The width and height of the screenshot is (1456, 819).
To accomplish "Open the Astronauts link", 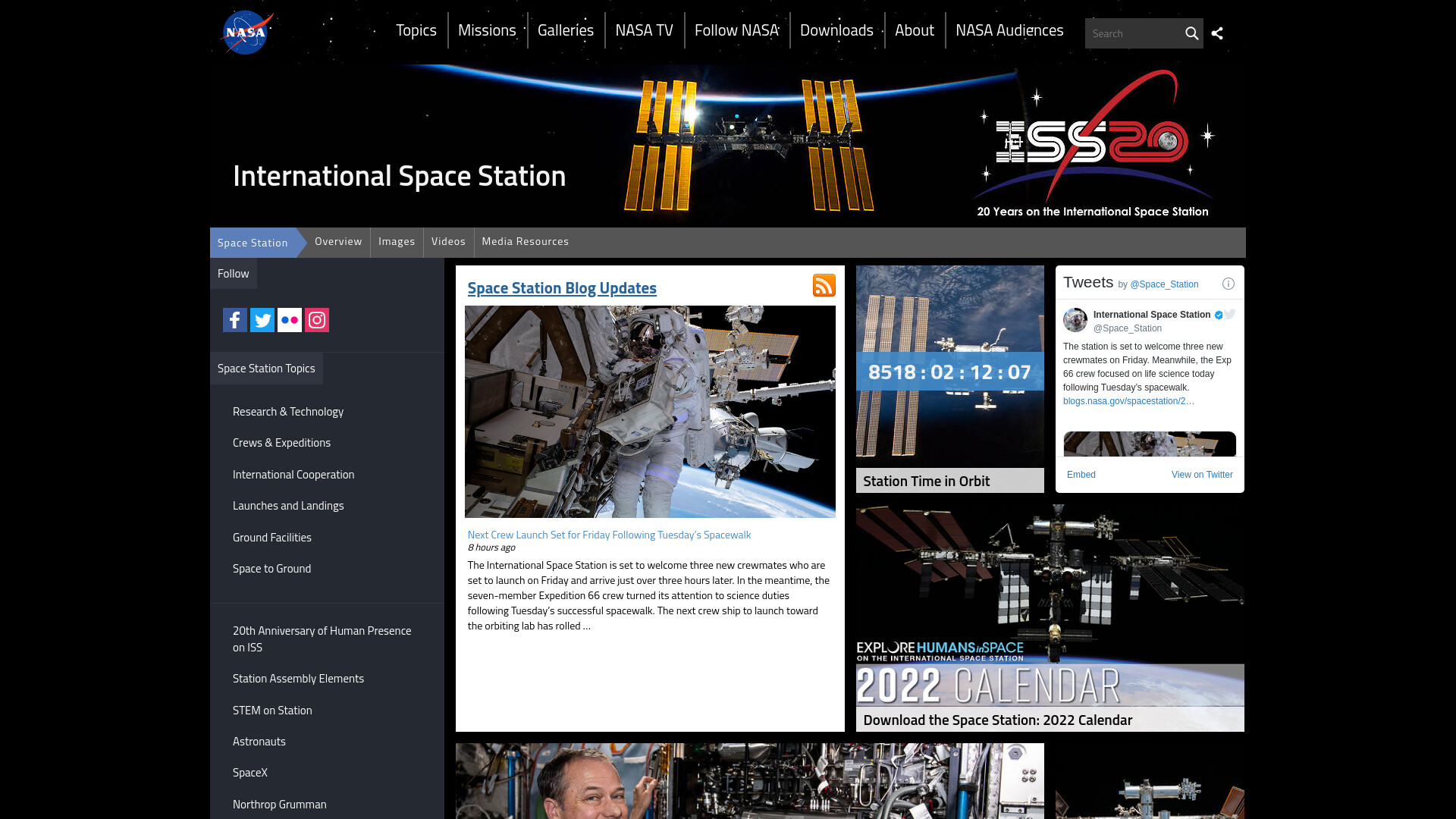I will pyautogui.click(x=259, y=742).
